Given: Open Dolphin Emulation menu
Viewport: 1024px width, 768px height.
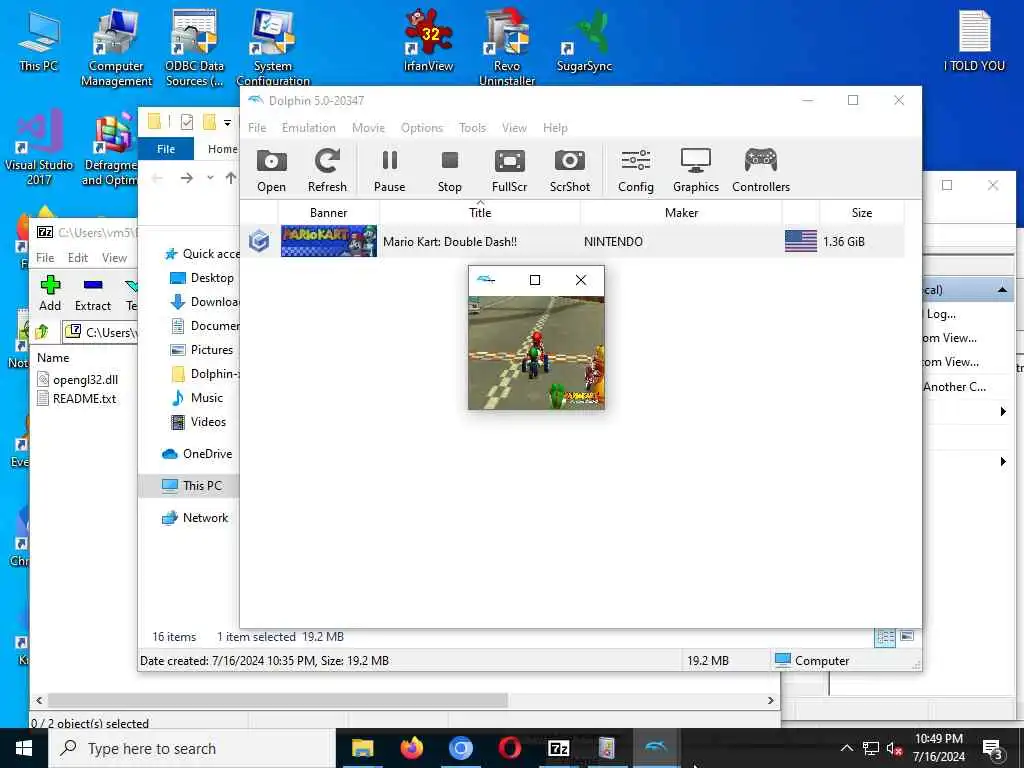Looking at the screenshot, I should (x=308, y=128).
